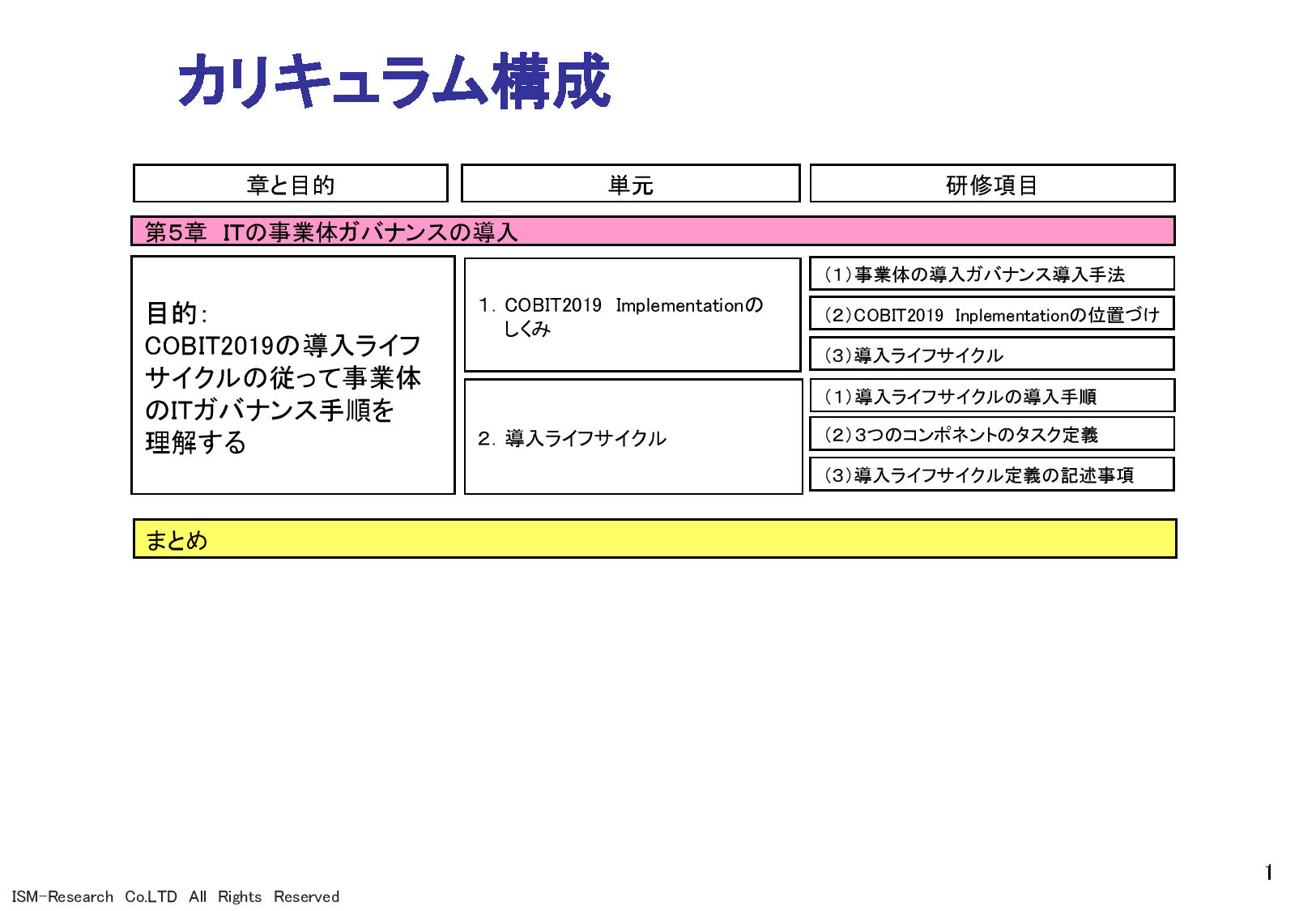
Task: Click the 目的: COBIT2019の導入ライフサイクル text box
Action: point(293,376)
